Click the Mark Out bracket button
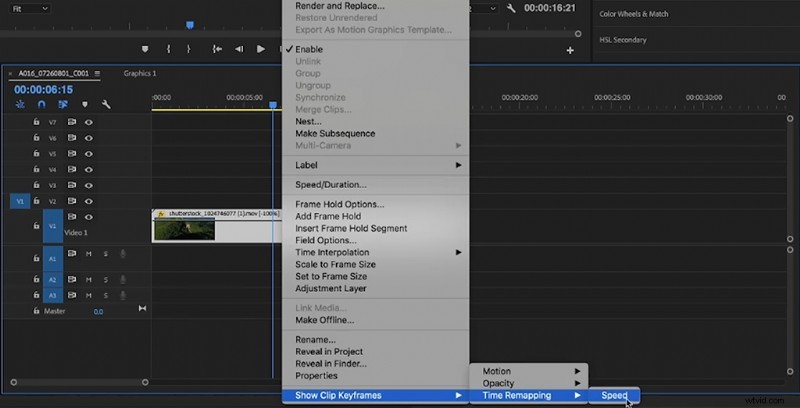The image size is (800, 408). (188, 49)
